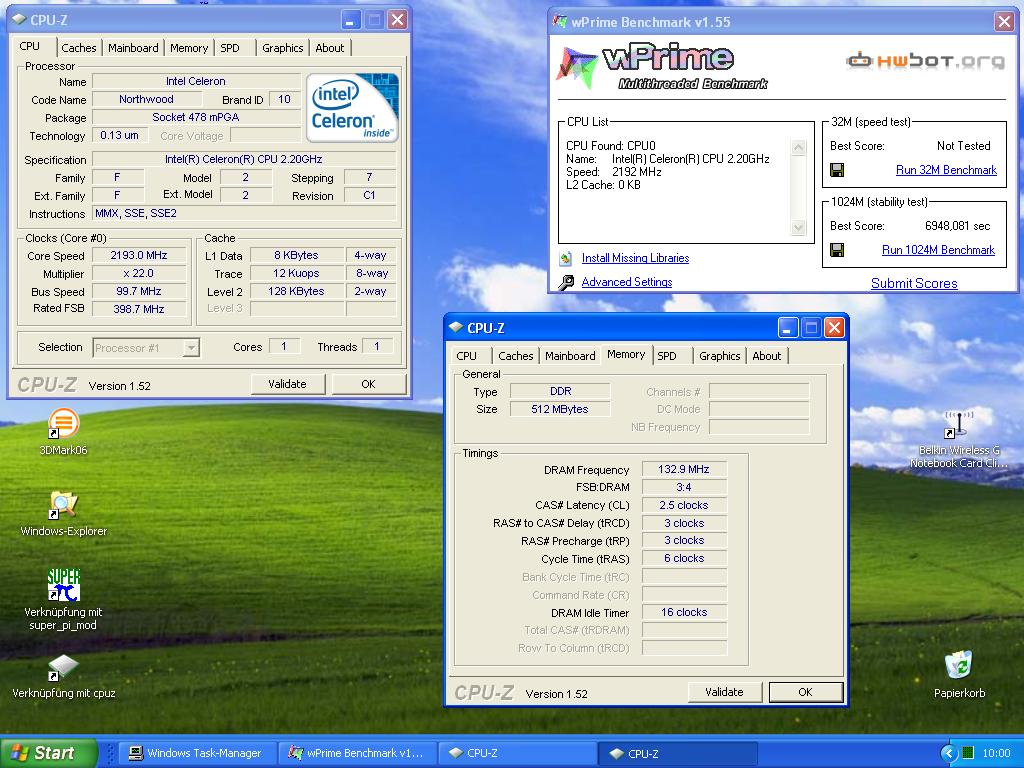Switch to wPrime Benchmark in taskbar
This screenshot has width=1024, height=768.
click(x=357, y=753)
